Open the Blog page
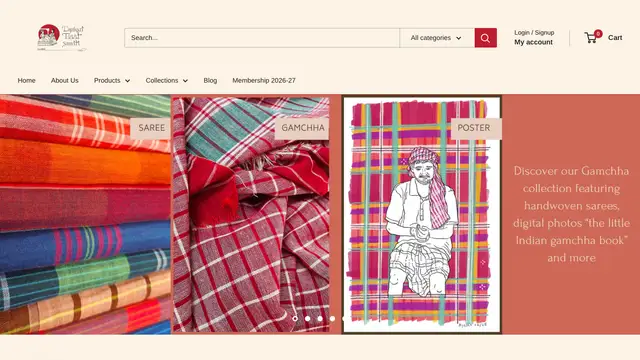 coord(210,80)
